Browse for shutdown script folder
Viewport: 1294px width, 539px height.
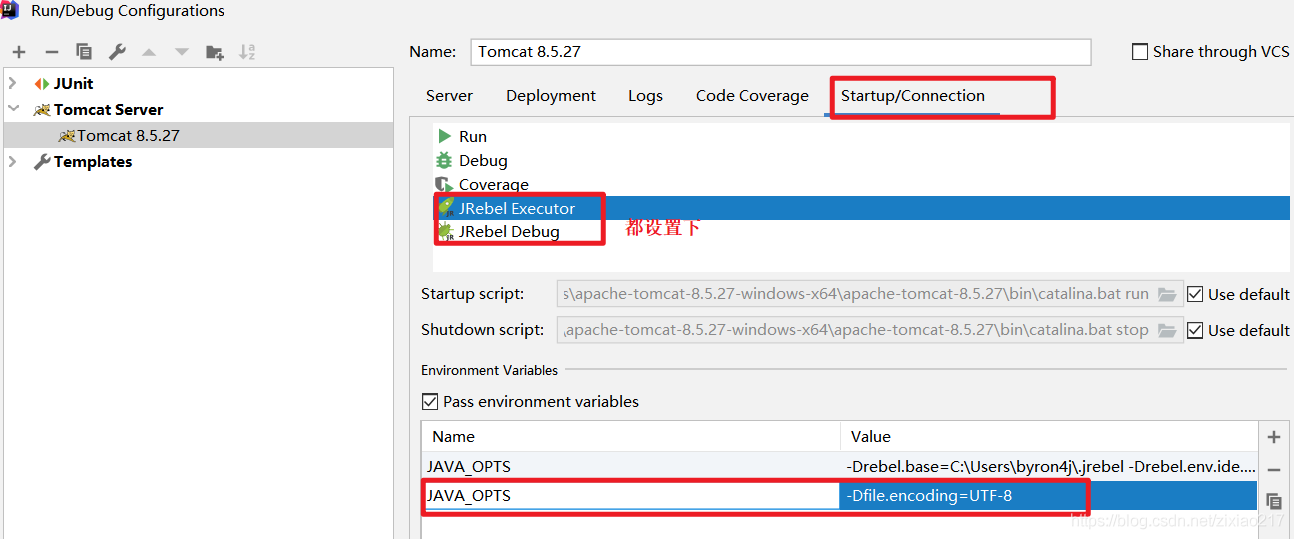click(x=1167, y=330)
